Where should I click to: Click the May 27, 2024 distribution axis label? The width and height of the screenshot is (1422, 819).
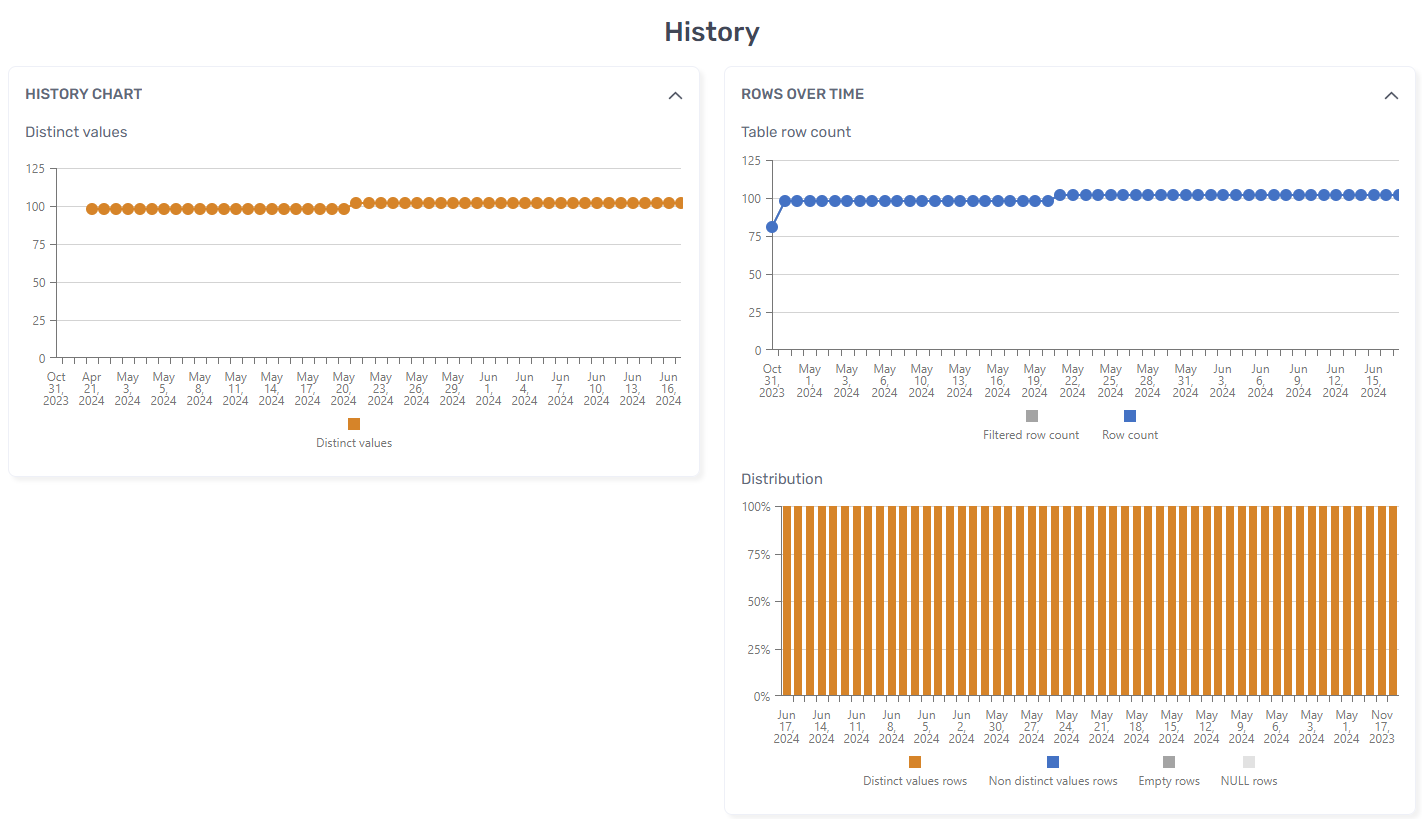[x=1032, y=727]
